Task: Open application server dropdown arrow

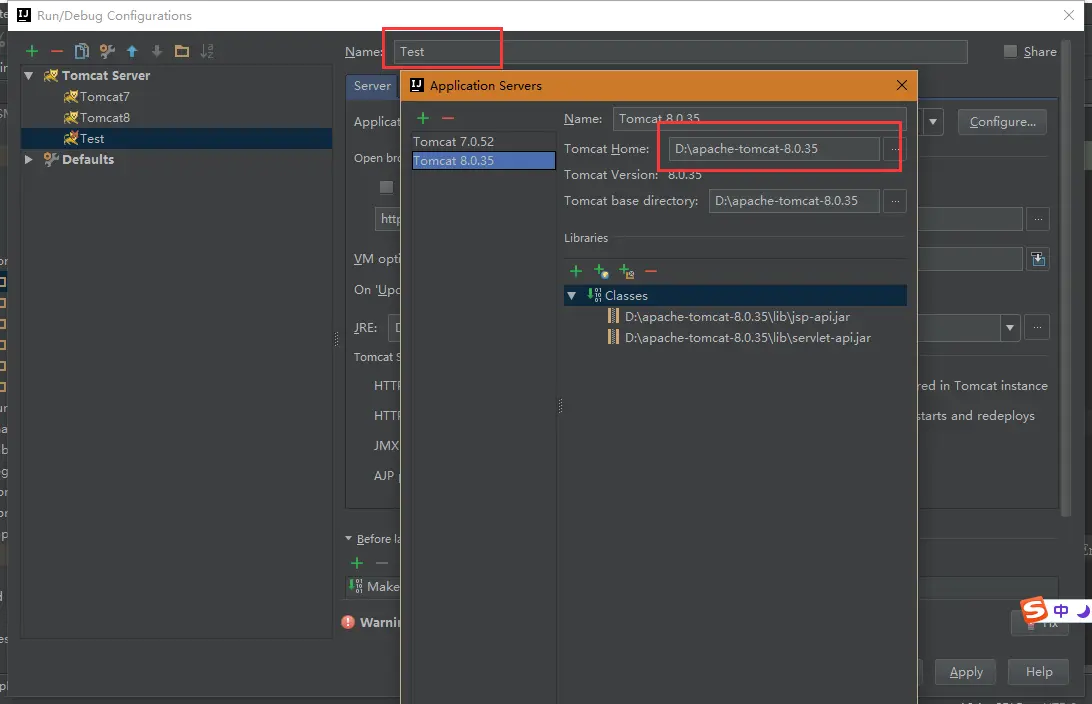Action: (x=933, y=122)
